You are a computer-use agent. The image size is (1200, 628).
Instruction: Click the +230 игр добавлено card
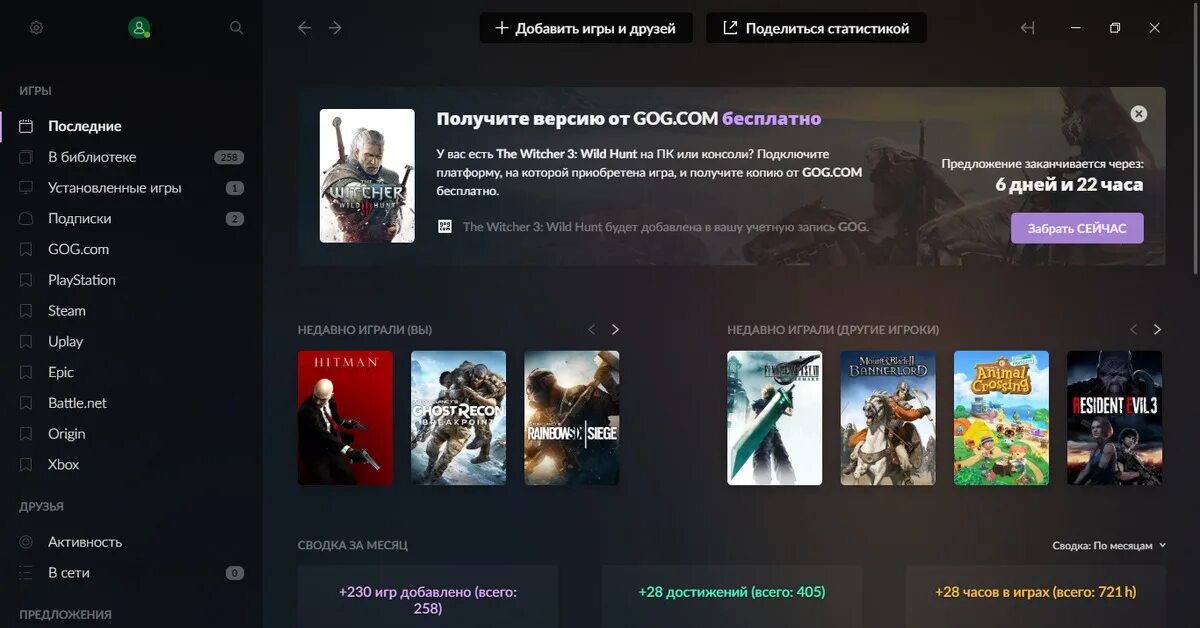click(x=428, y=597)
